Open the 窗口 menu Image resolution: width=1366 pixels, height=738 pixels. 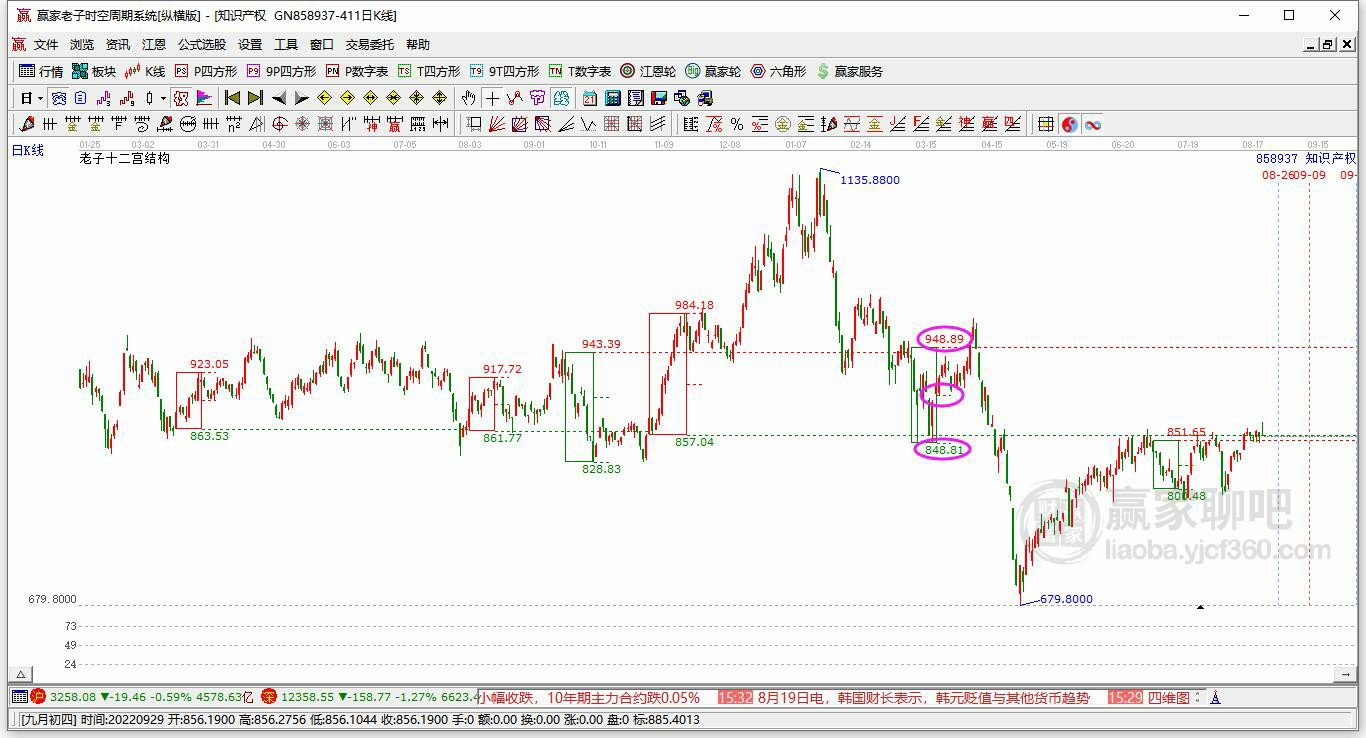(x=322, y=45)
